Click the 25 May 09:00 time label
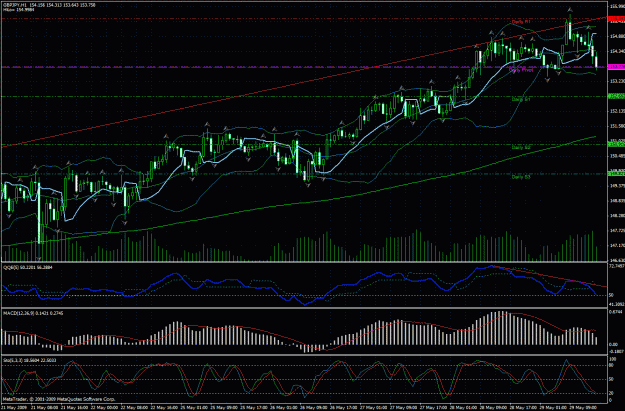The width and height of the screenshot is (625, 411). [224, 408]
